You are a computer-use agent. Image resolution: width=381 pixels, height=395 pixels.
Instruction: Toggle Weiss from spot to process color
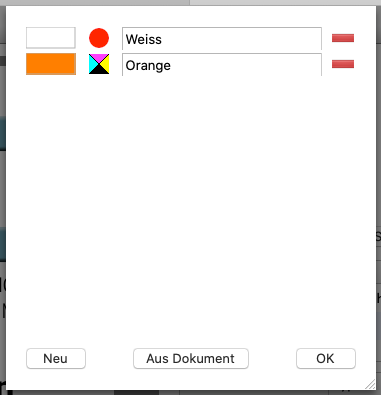coord(99,38)
